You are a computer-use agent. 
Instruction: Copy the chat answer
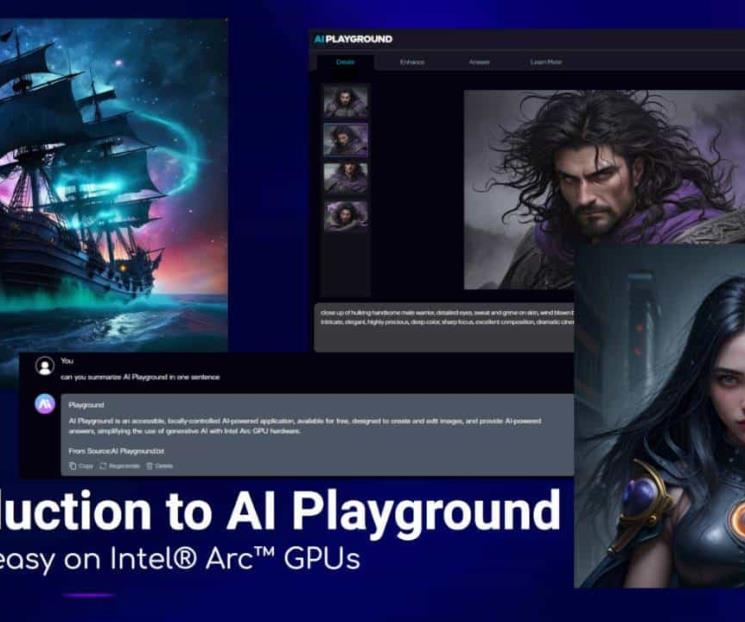81,466
